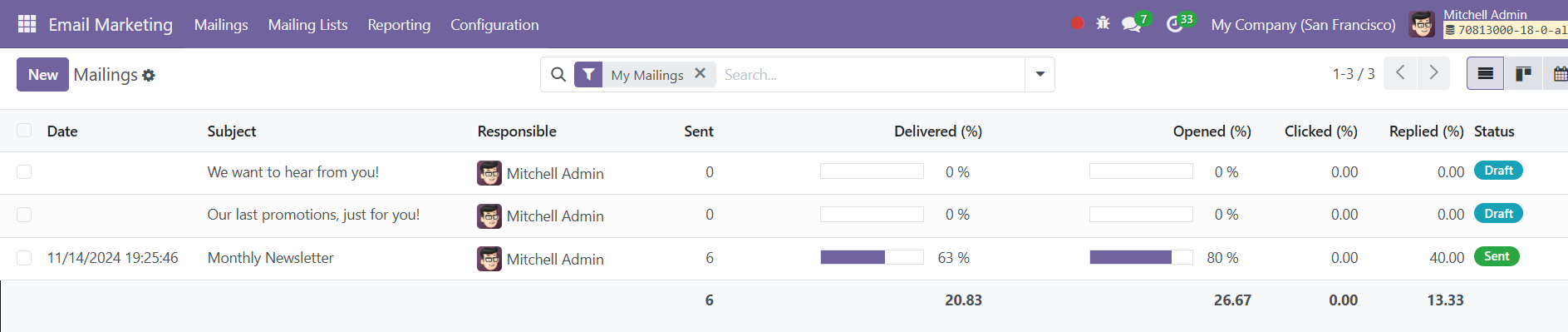Check the 'We want to hear from you!' row
Screen dimensions: 1568x332
[x=24, y=171]
